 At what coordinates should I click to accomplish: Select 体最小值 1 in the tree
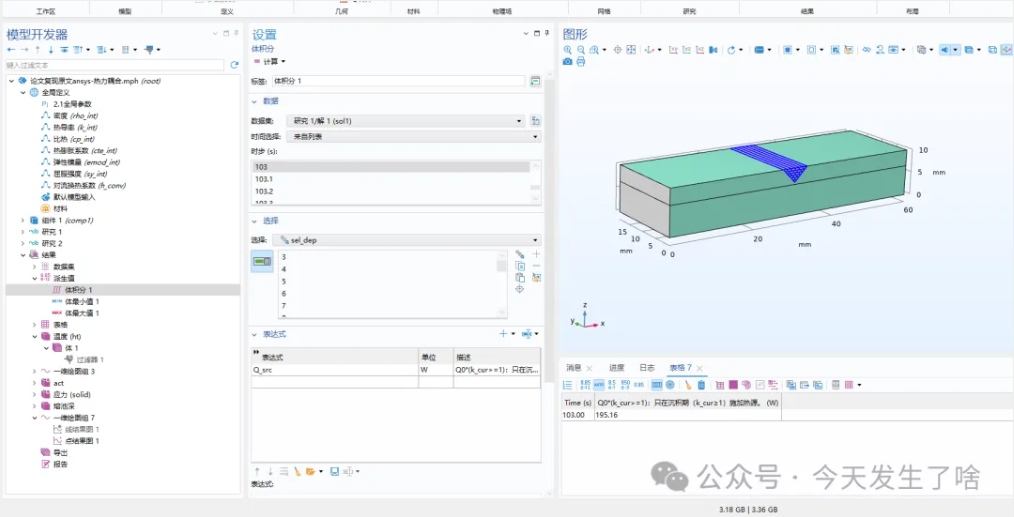81,302
